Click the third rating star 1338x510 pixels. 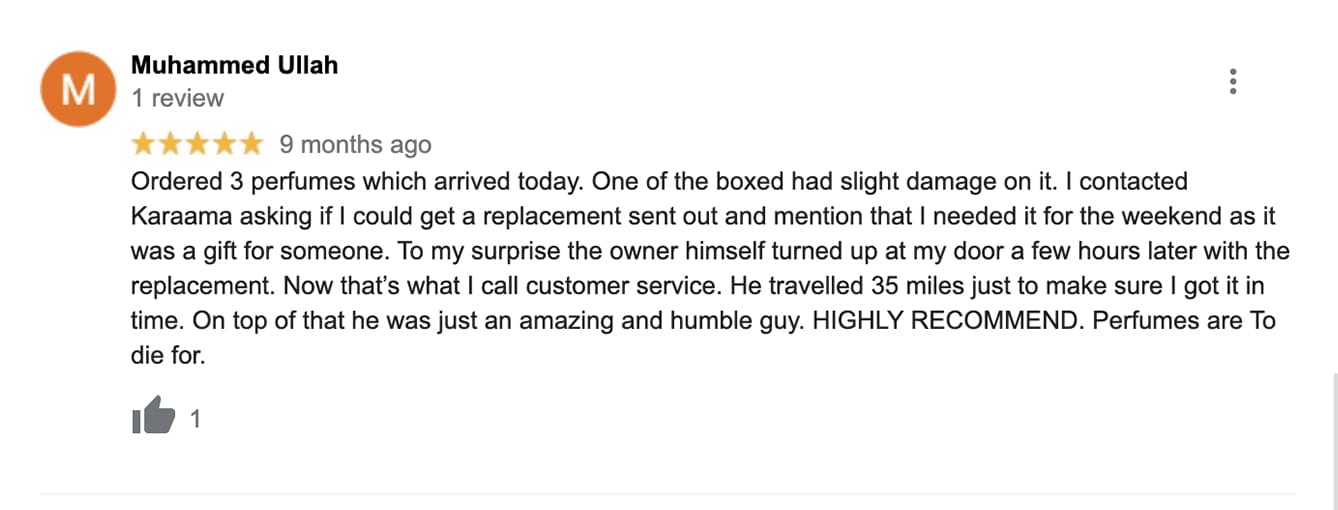coord(197,144)
